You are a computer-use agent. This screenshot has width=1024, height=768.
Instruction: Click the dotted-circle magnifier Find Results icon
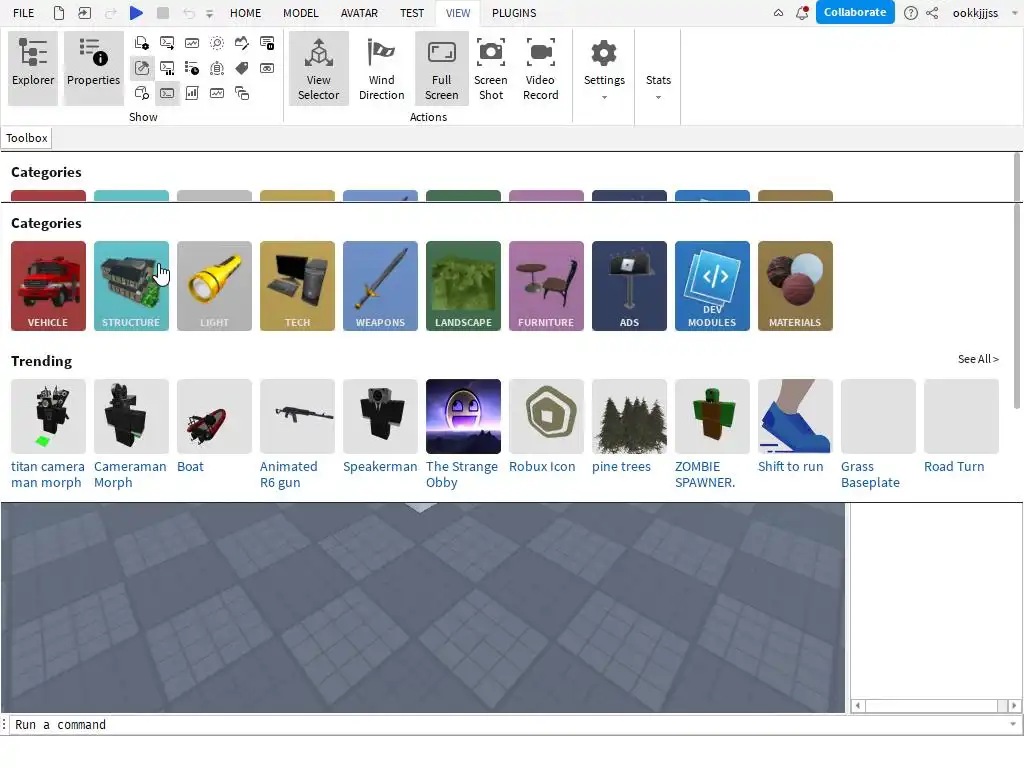coord(217,43)
